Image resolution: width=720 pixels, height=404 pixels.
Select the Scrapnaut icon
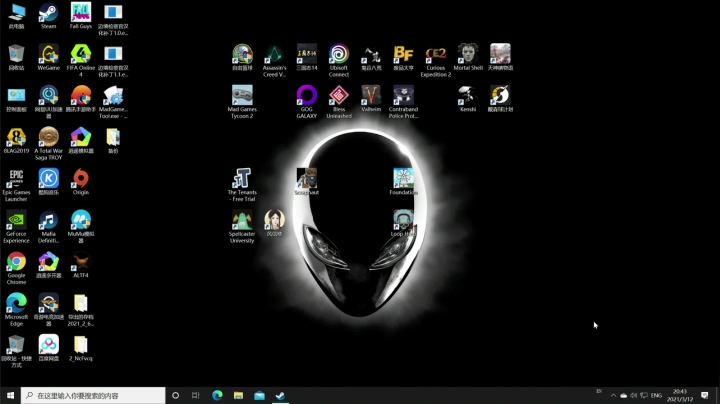tap(307, 182)
